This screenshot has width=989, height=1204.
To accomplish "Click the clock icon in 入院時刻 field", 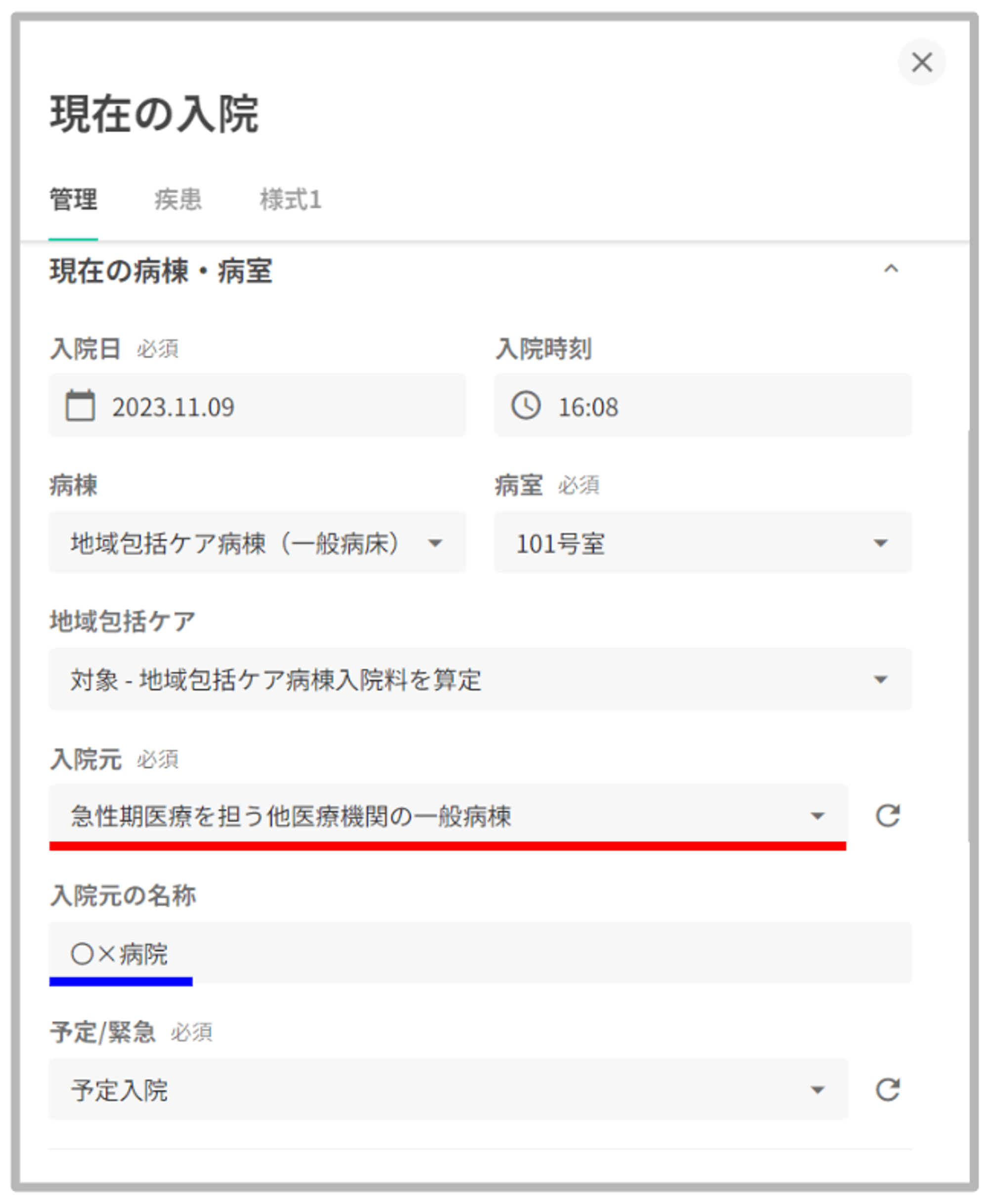I will click(x=525, y=406).
